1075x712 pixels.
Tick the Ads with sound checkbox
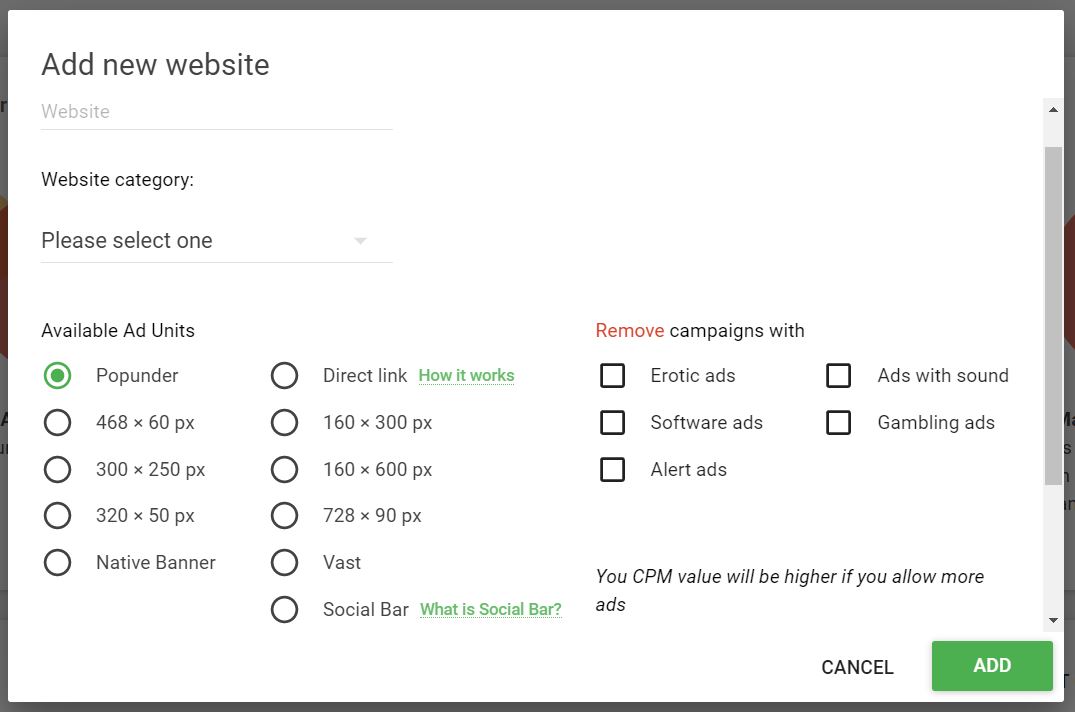pos(838,375)
